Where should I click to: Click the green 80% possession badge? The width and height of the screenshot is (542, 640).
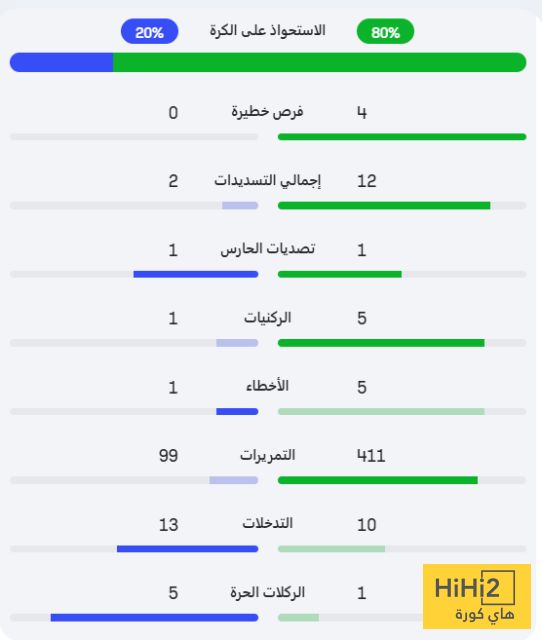[x=385, y=31]
